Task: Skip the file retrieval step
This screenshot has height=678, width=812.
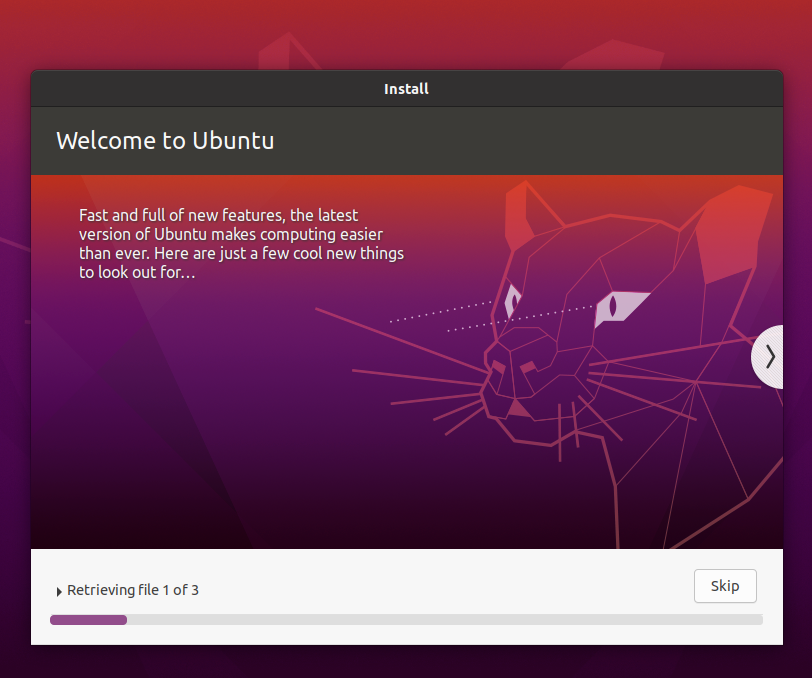Action: [725, 586]
